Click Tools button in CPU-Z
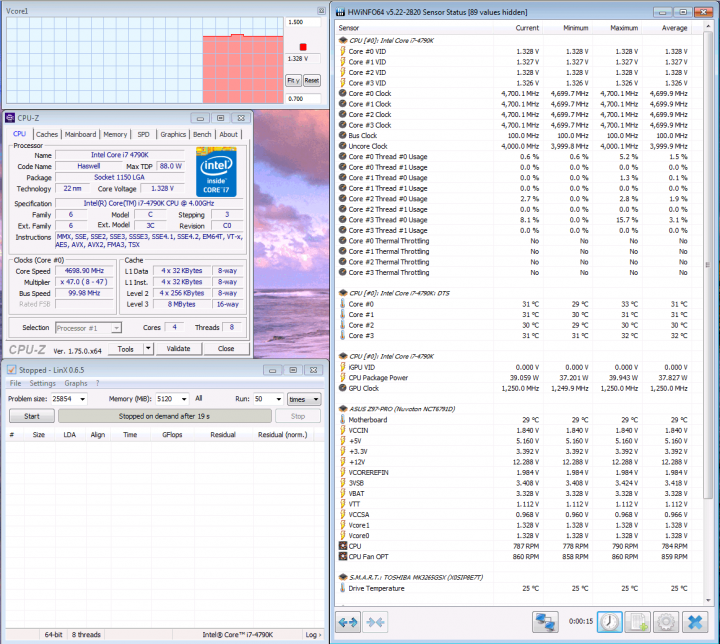Image resolution: width=720 pixels, height=644 pixels. [x=125, y=349]
